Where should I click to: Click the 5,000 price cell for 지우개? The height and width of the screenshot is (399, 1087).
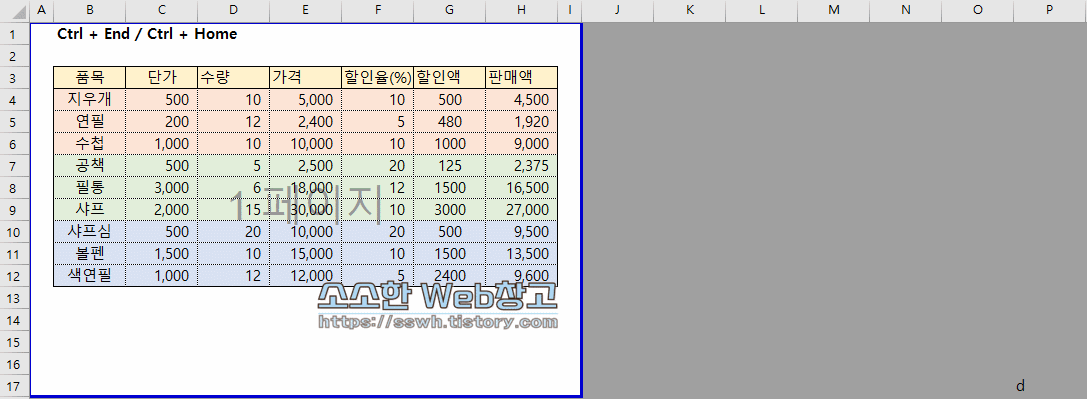306,100
